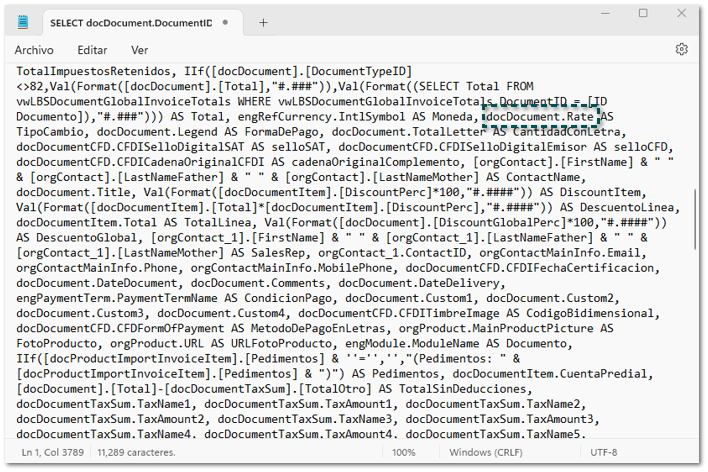Image resolution: width=708 pixels, height=472 pixels.
Task: Close the Notepad window
Action: click(681, 14)
